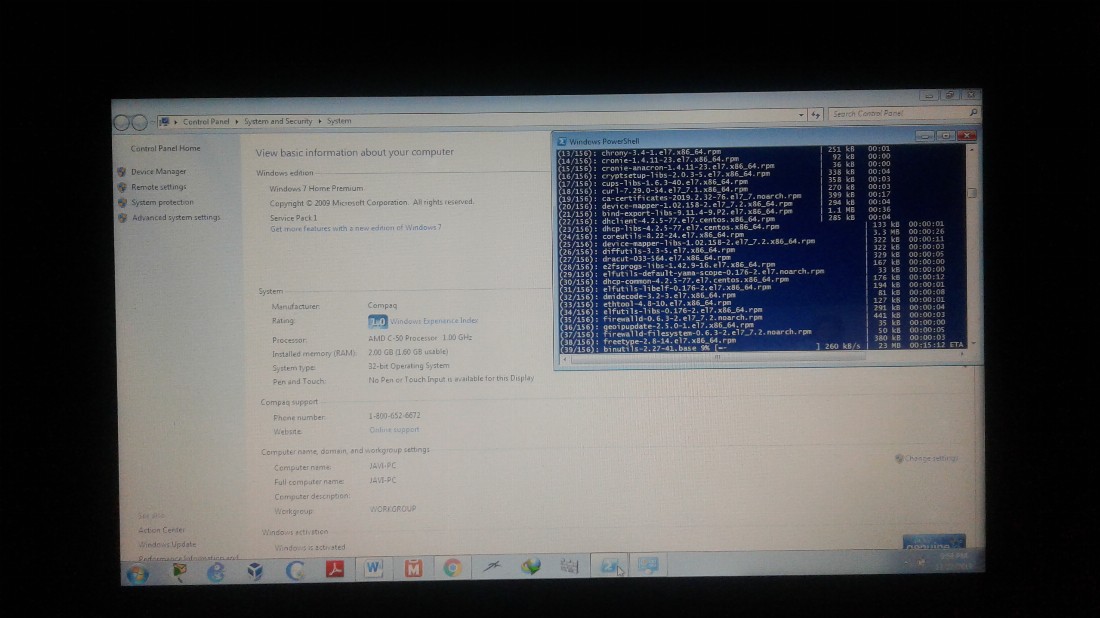Click System and Security in the breadcrumb
This screenshot has height=618, width=1100.
point(278,121)
